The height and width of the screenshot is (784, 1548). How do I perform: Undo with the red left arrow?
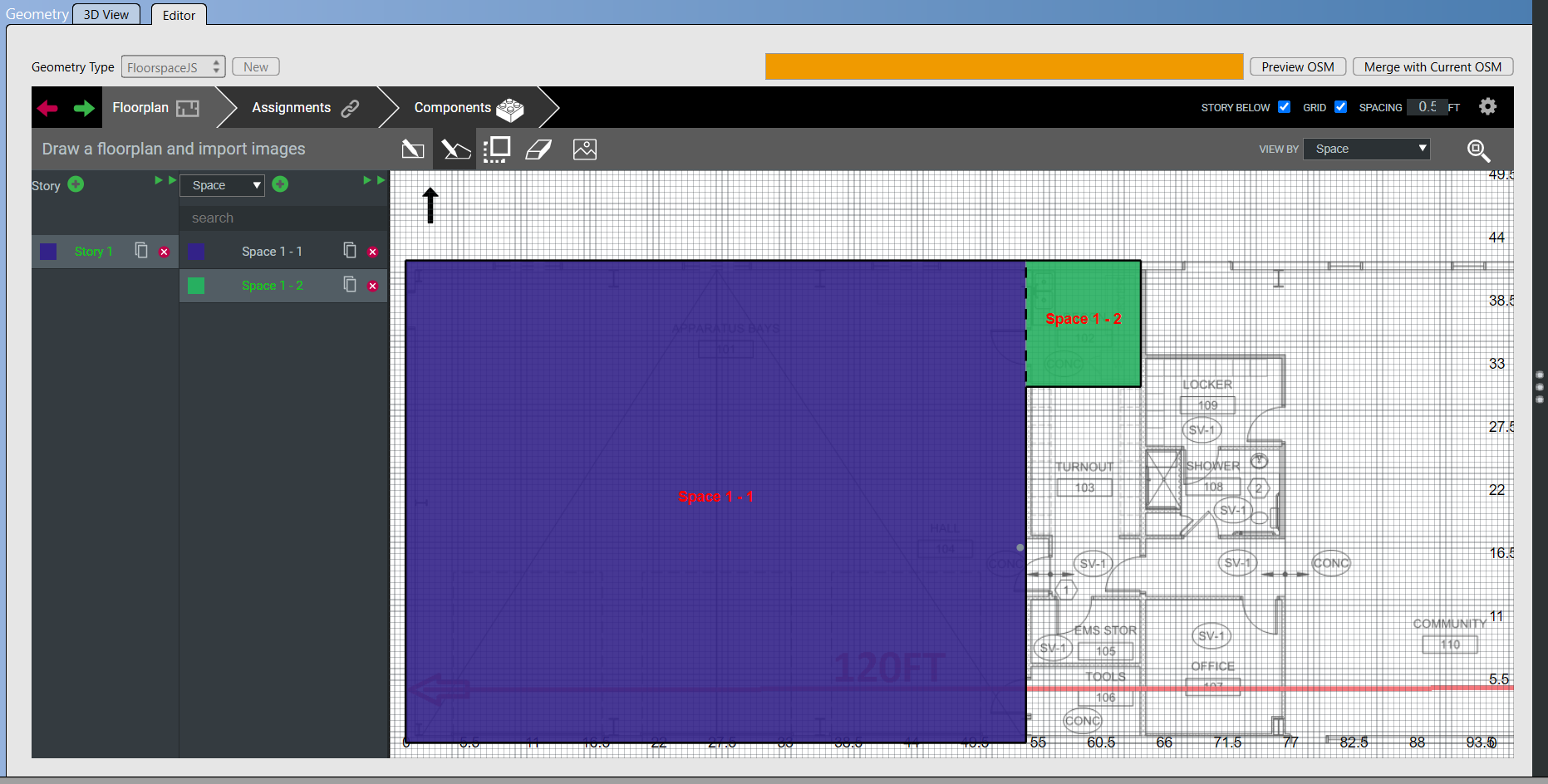47,108
